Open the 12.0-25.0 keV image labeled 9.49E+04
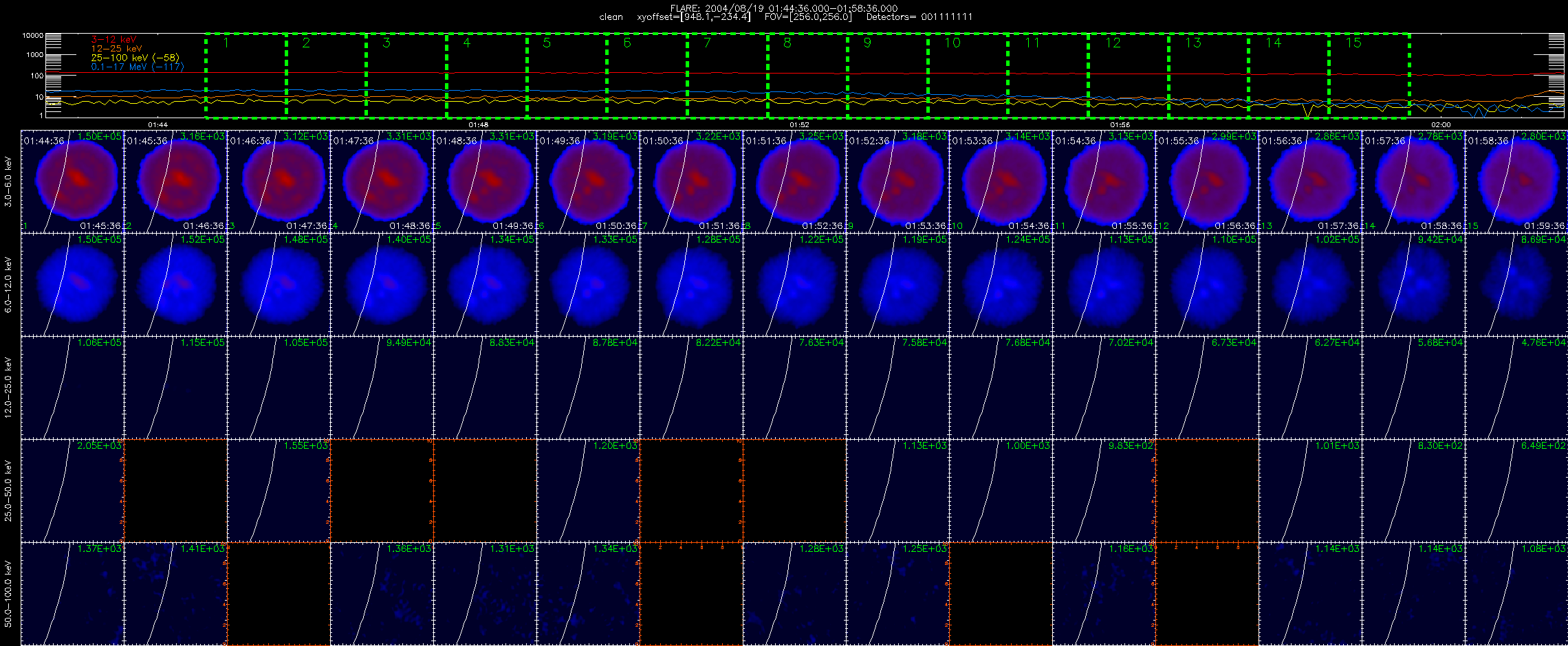1568x646 pixels. click(382, 388)
